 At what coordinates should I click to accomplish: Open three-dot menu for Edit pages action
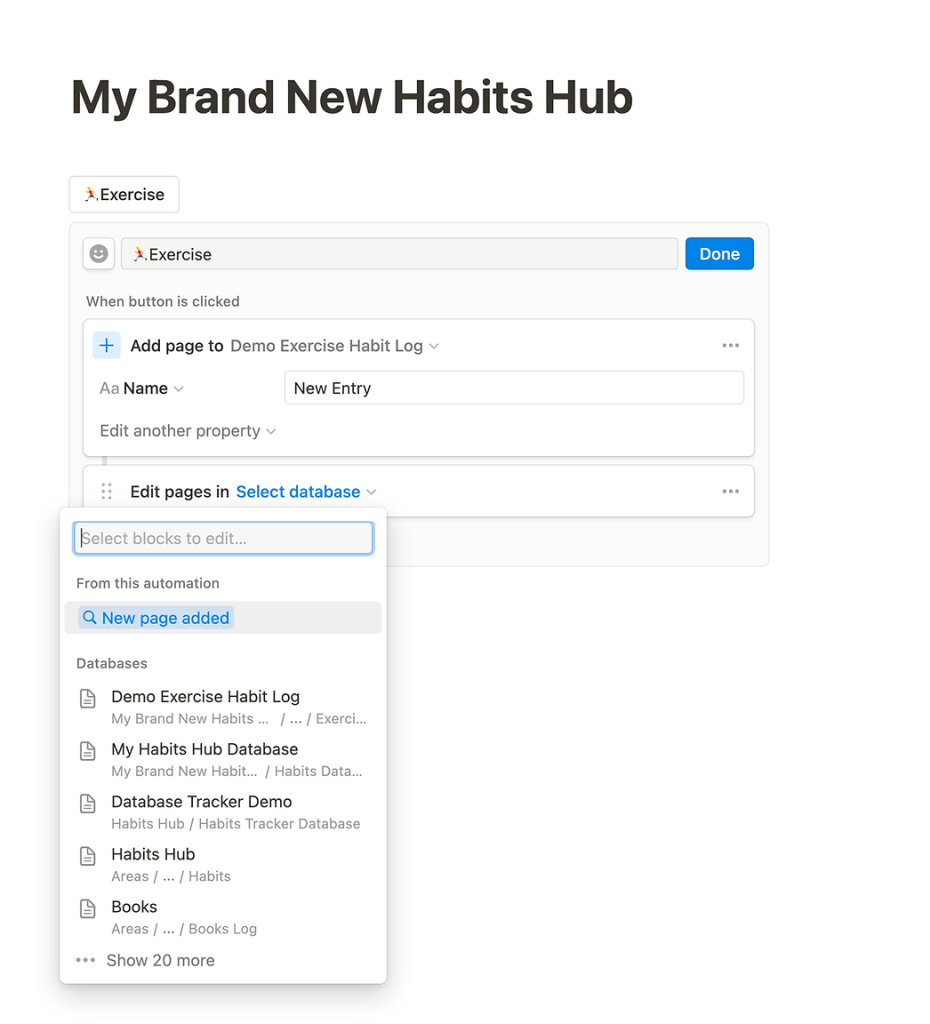click(730, 491)
